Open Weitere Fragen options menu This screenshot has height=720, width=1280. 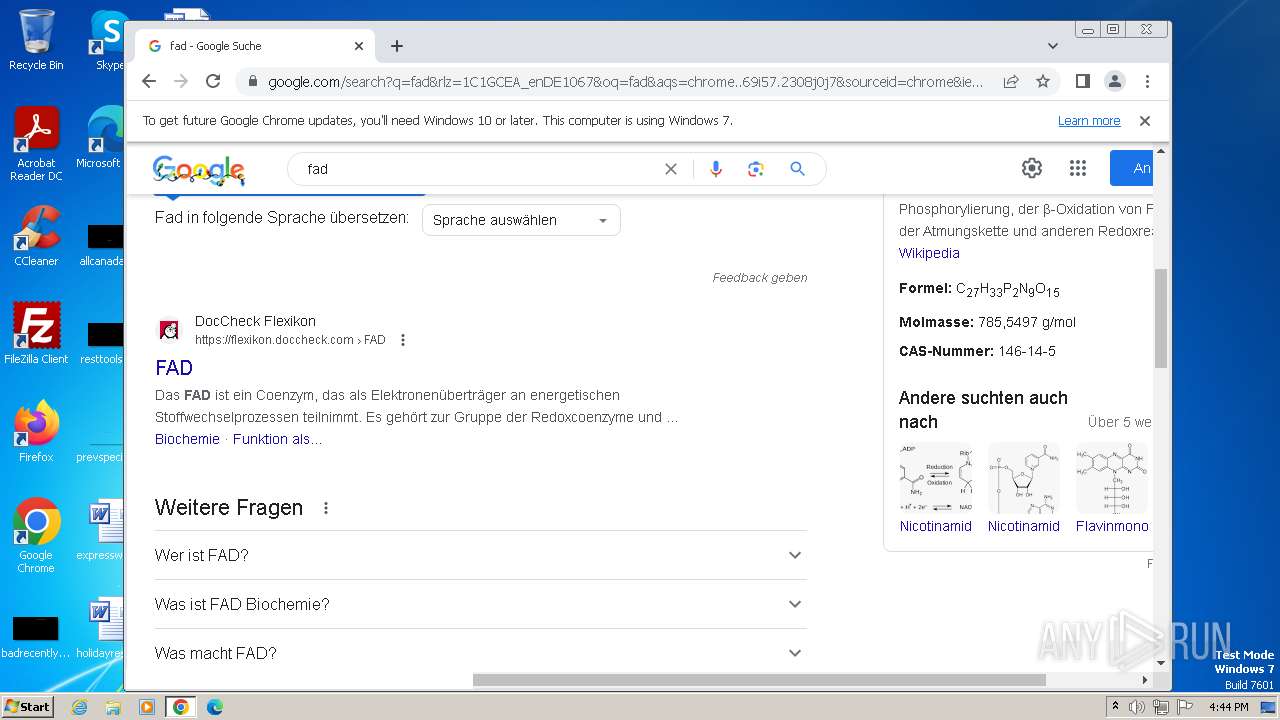pos(325,508)
